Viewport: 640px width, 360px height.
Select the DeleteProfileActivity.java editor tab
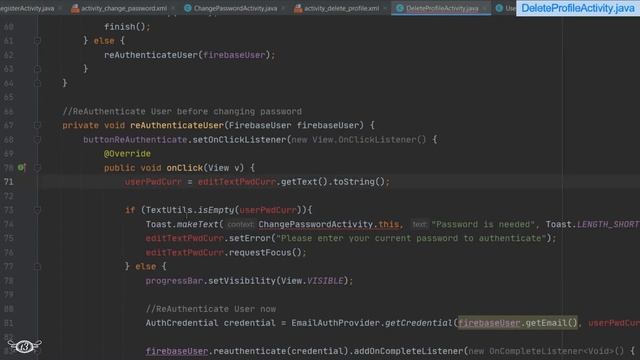442,8
